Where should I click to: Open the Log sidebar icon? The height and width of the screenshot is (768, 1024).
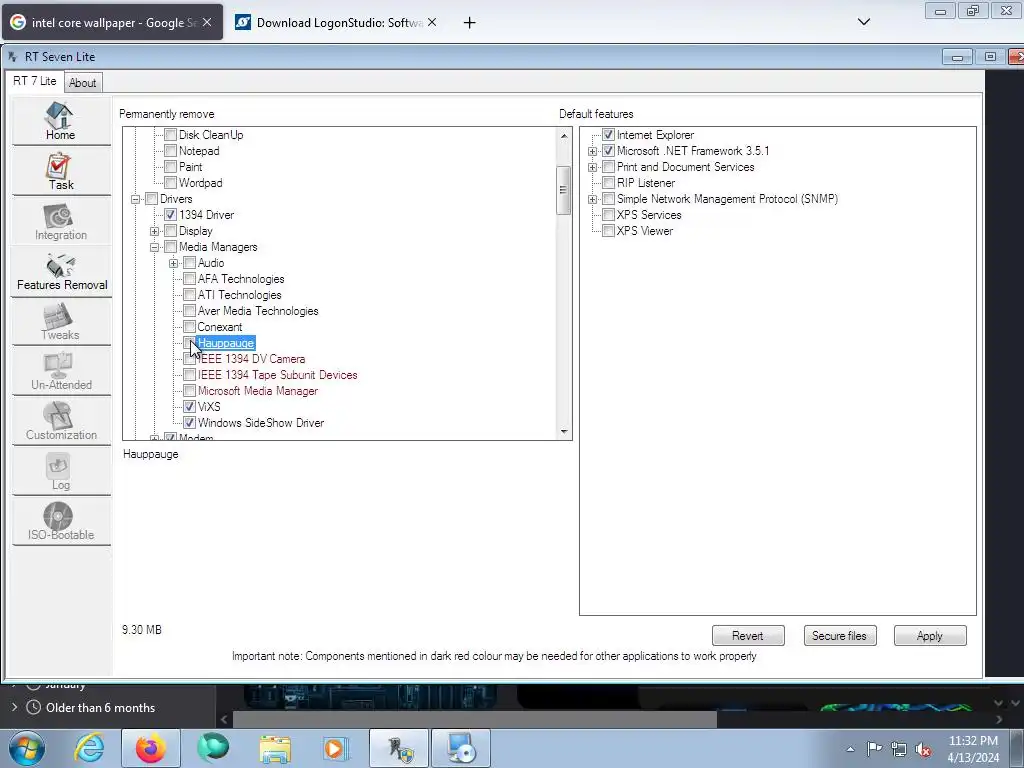tap(60, 471)
